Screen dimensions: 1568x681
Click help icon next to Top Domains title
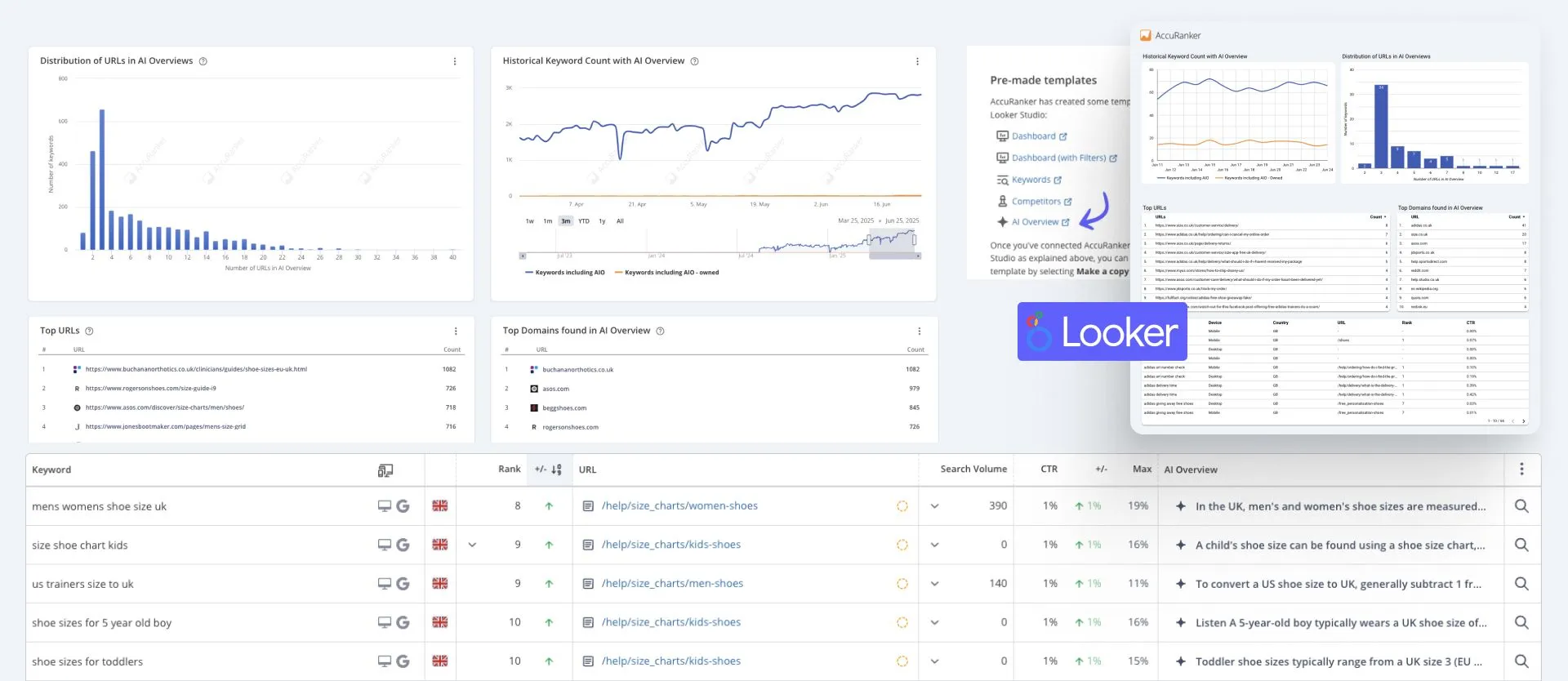tap(660, 331)
